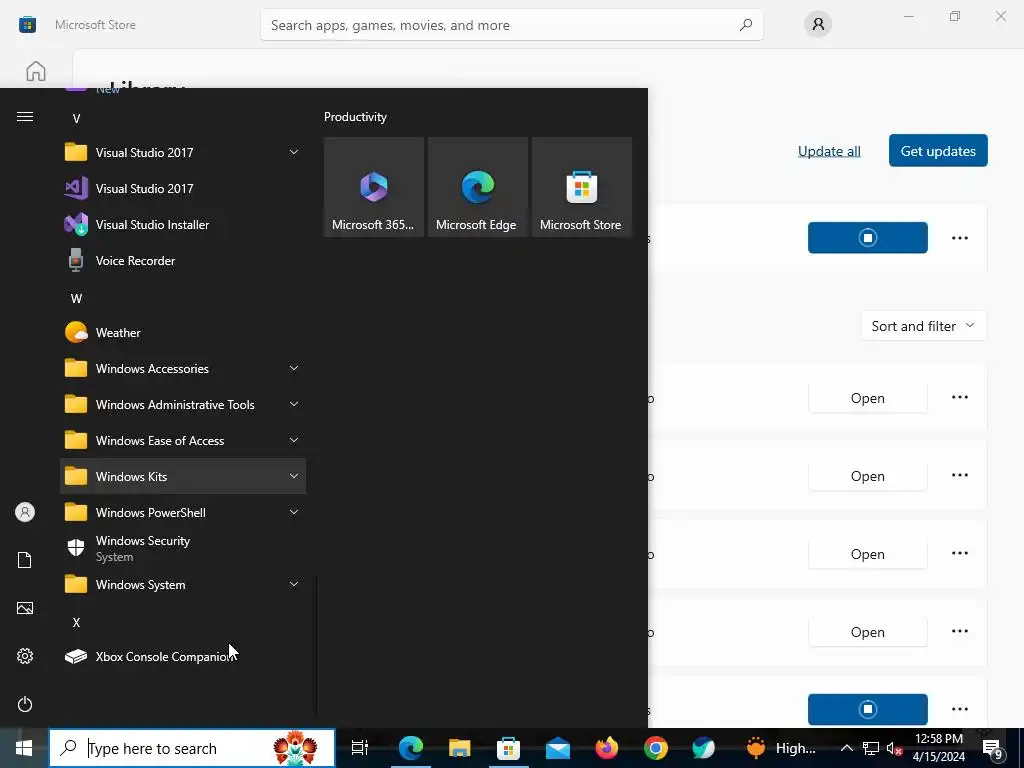
Task: Go to Store Home icon
Action: [x=36, y=71]
